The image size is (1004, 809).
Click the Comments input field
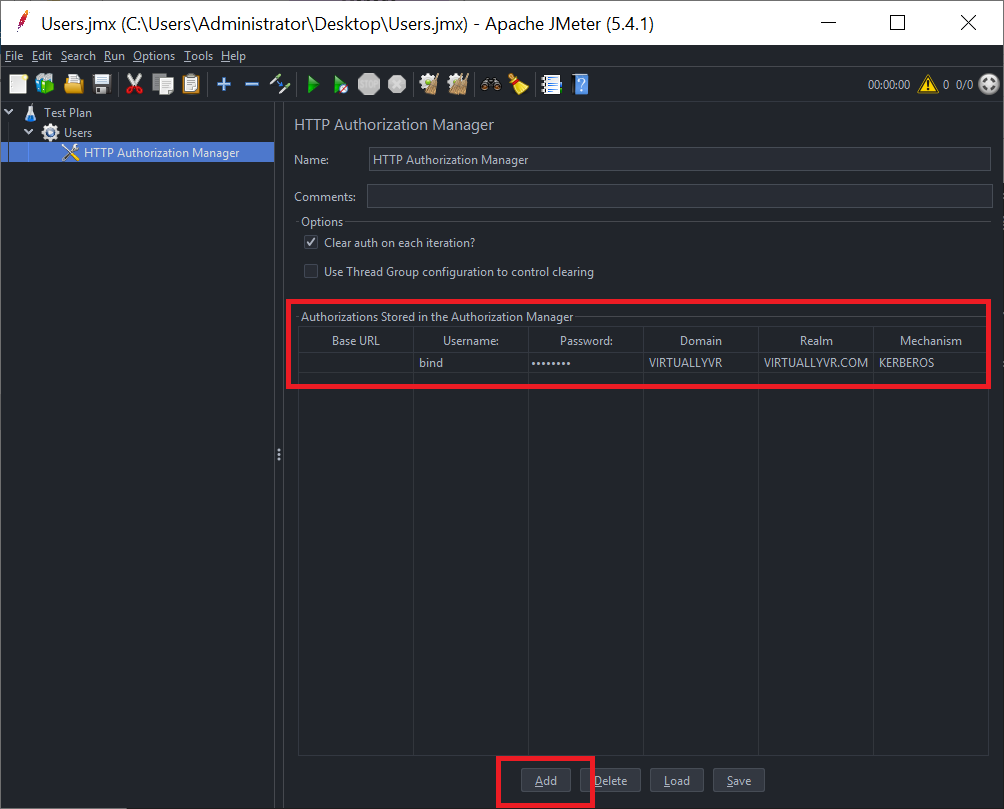tap(679, 196)
